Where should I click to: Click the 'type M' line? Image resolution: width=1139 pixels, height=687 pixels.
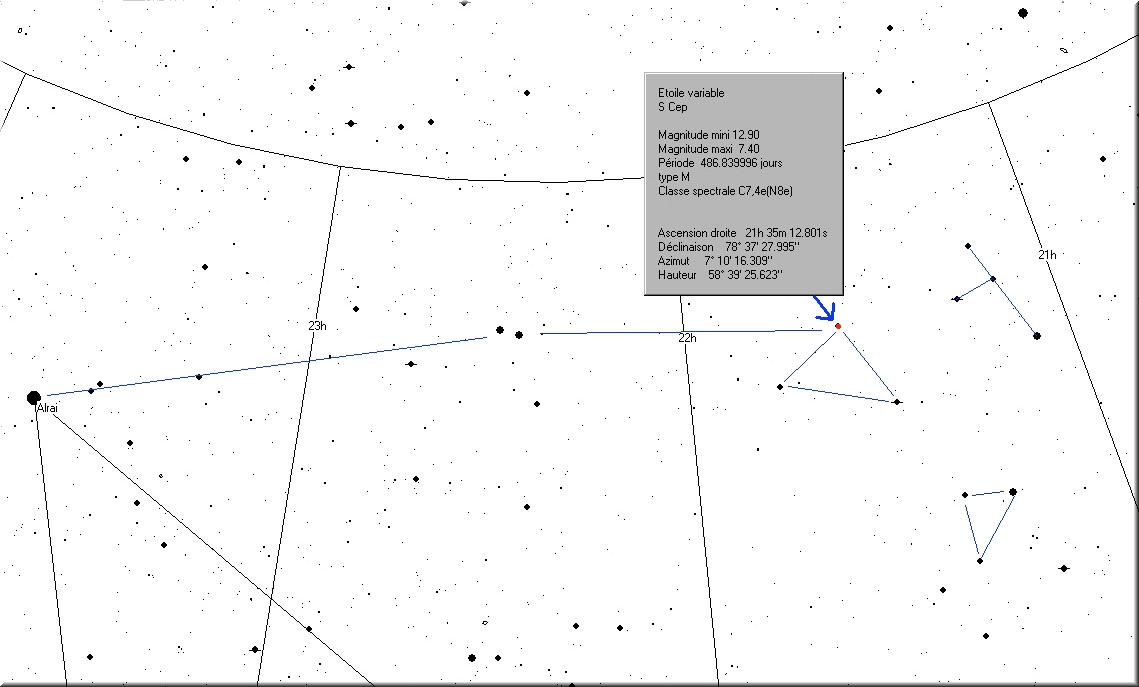pos(674,177)
